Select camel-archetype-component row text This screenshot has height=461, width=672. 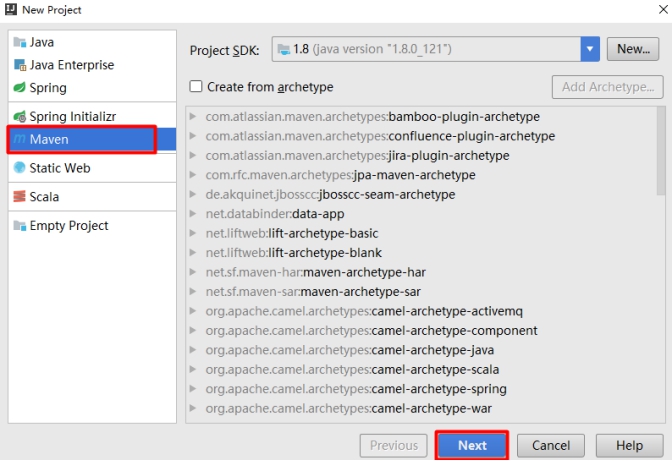coord(371,331)
